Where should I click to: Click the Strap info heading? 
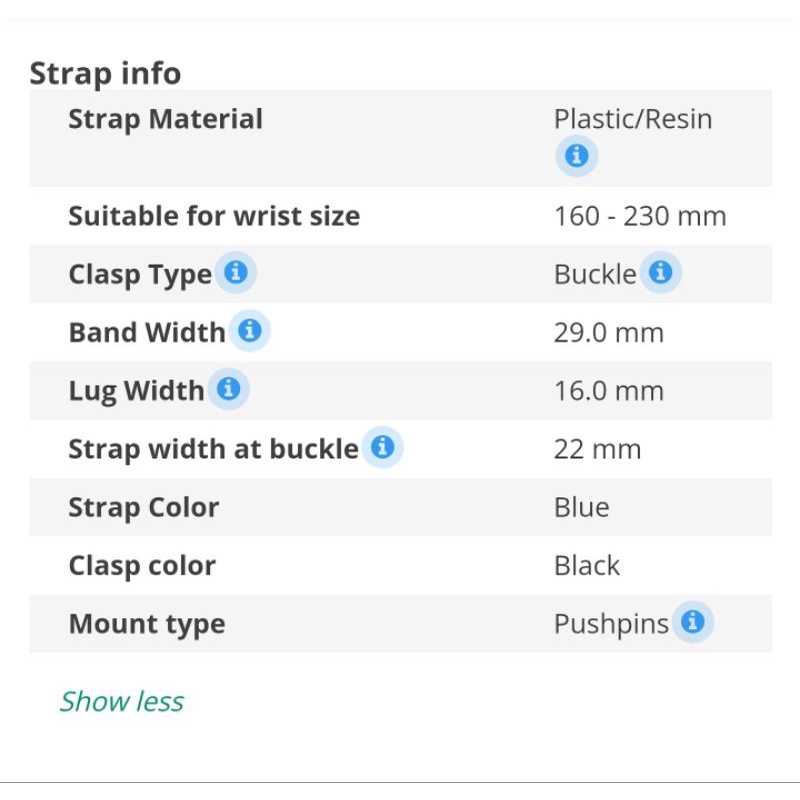point(105,73)
